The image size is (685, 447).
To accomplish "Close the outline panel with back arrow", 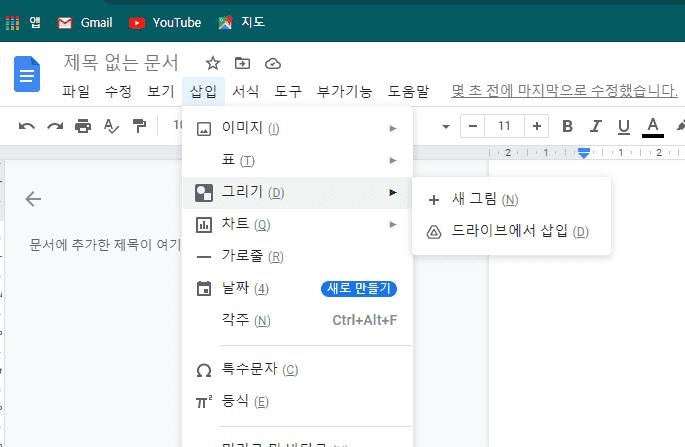I will [x=33, y=199].
